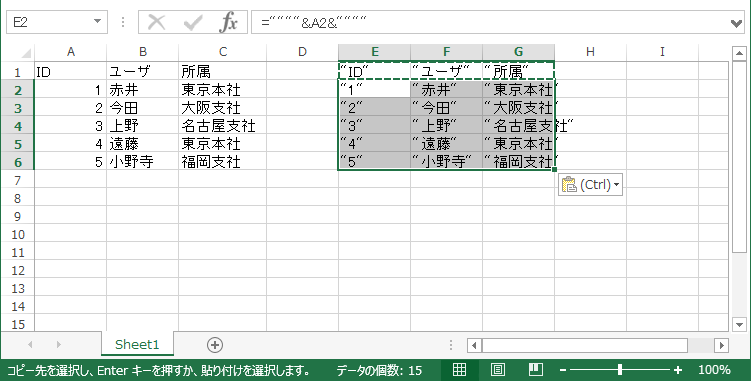This screenshot has height=381, width=751.
Task: Click cell C1 containing 所属
Action: point(223,72)
